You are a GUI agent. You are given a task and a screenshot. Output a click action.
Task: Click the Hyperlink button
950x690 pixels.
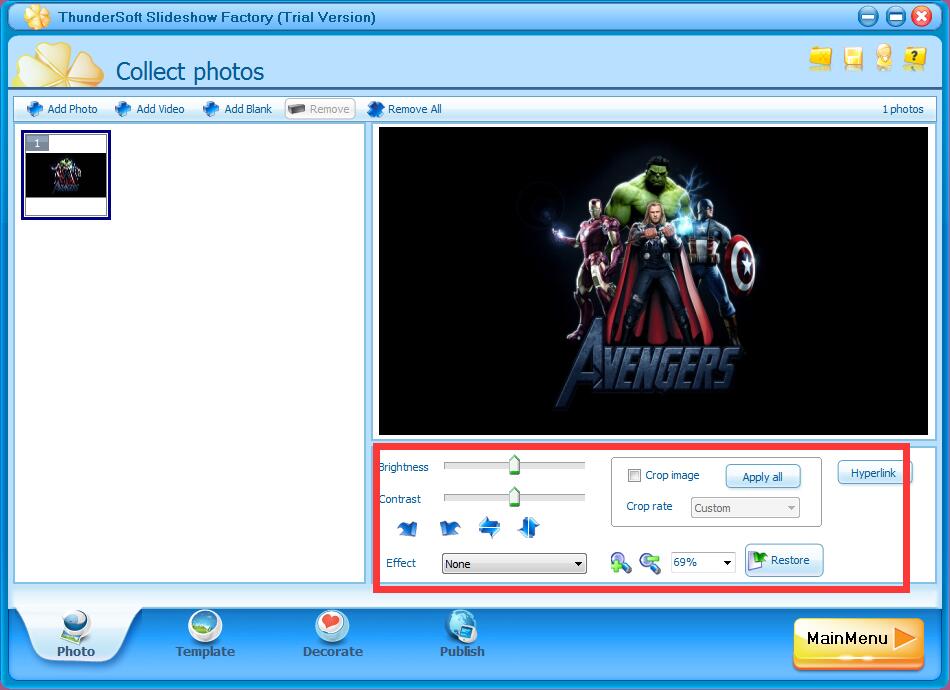(874, 473)
